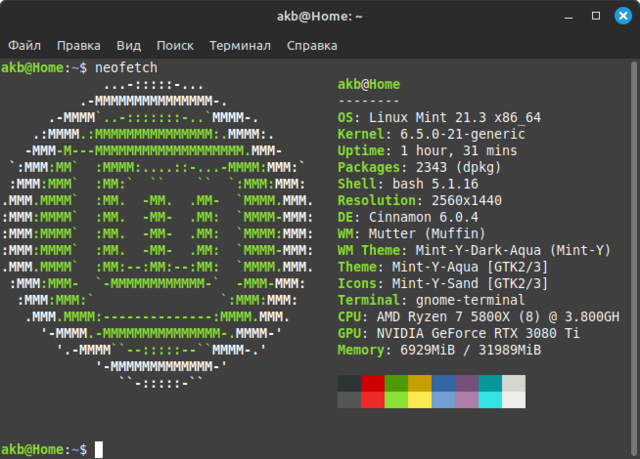Open the Файл menu

click(24, 45)
